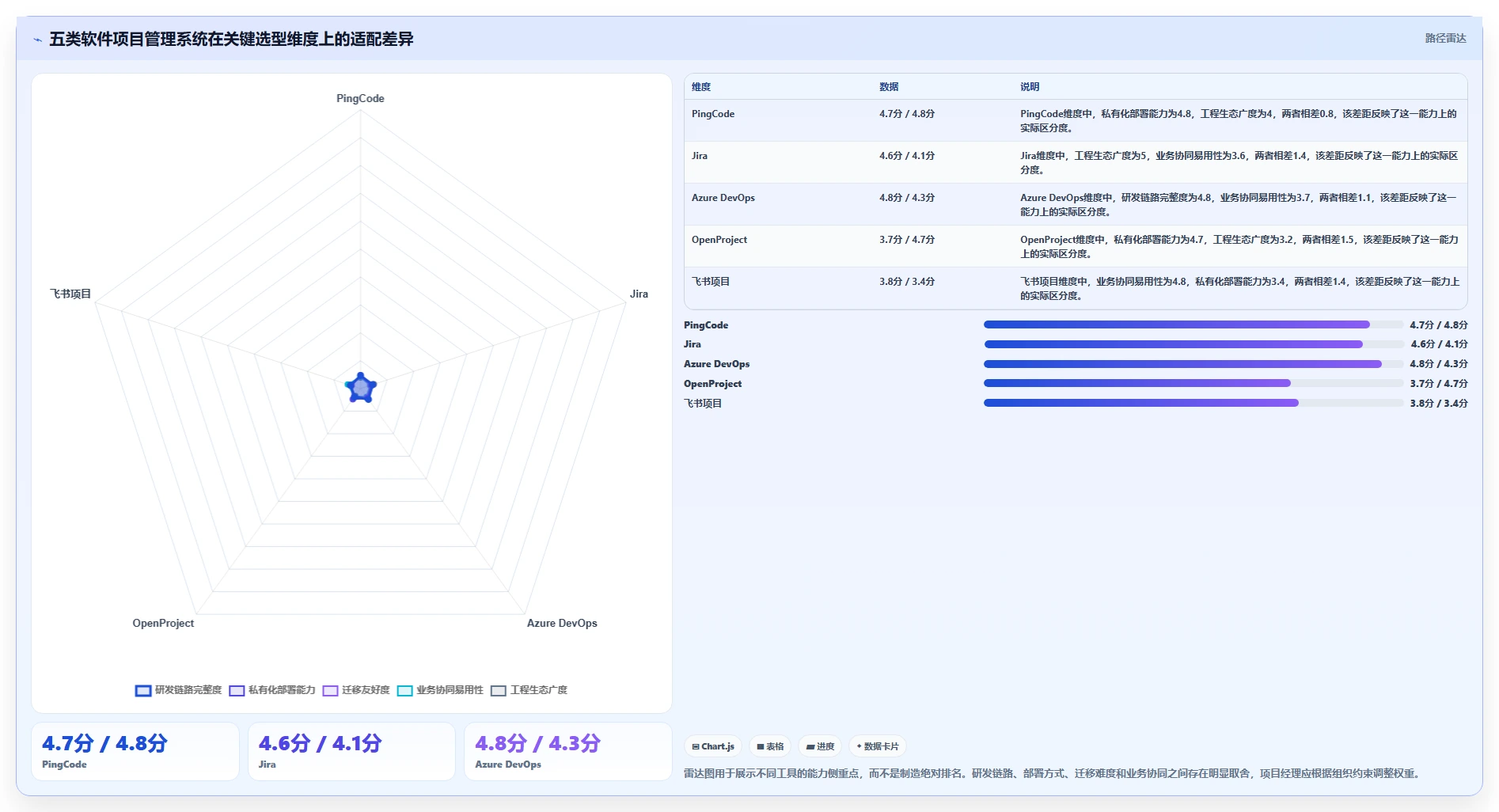Click the 数据 column header
1499x812 pixels.
click(x=889, y=87)
